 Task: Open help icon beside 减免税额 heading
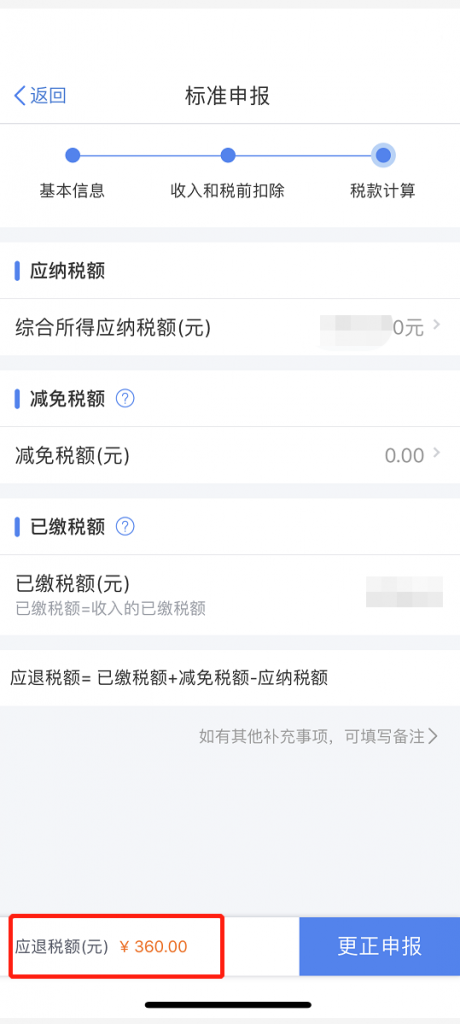pos(125,398)
